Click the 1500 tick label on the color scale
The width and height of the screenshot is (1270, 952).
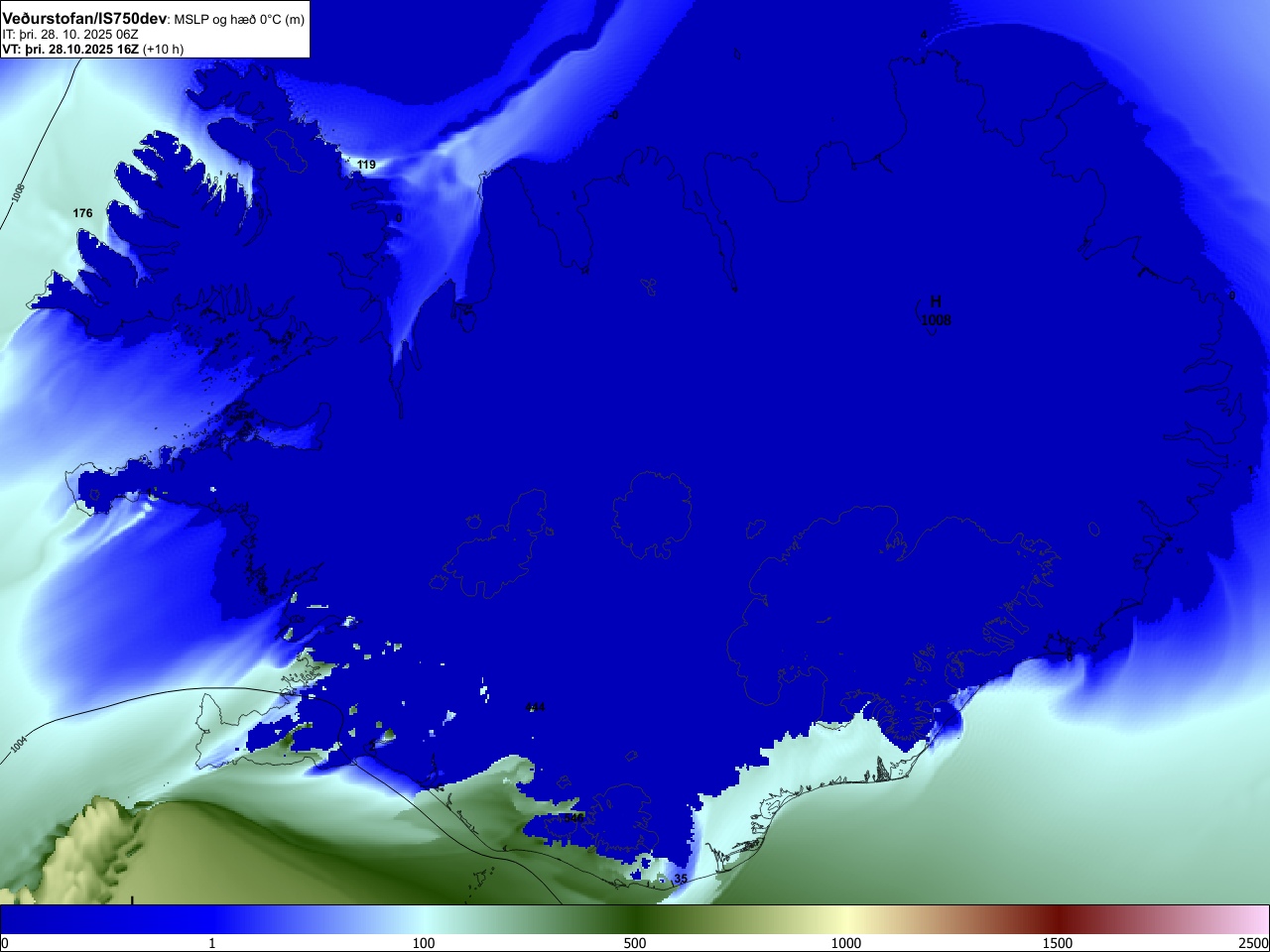coord(1058,943)
